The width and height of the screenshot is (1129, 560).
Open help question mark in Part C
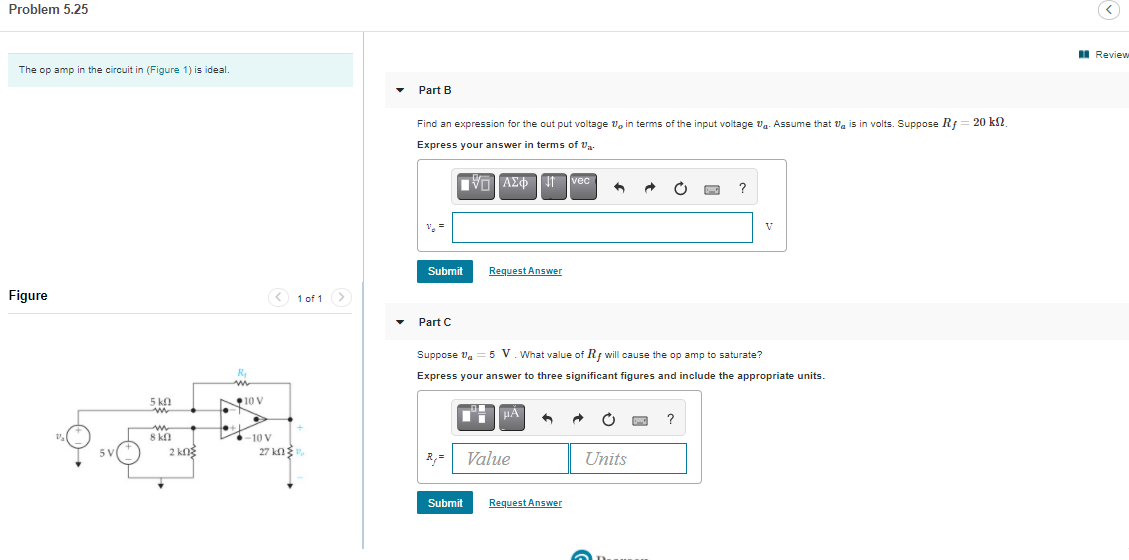click(x=670, y=419)
